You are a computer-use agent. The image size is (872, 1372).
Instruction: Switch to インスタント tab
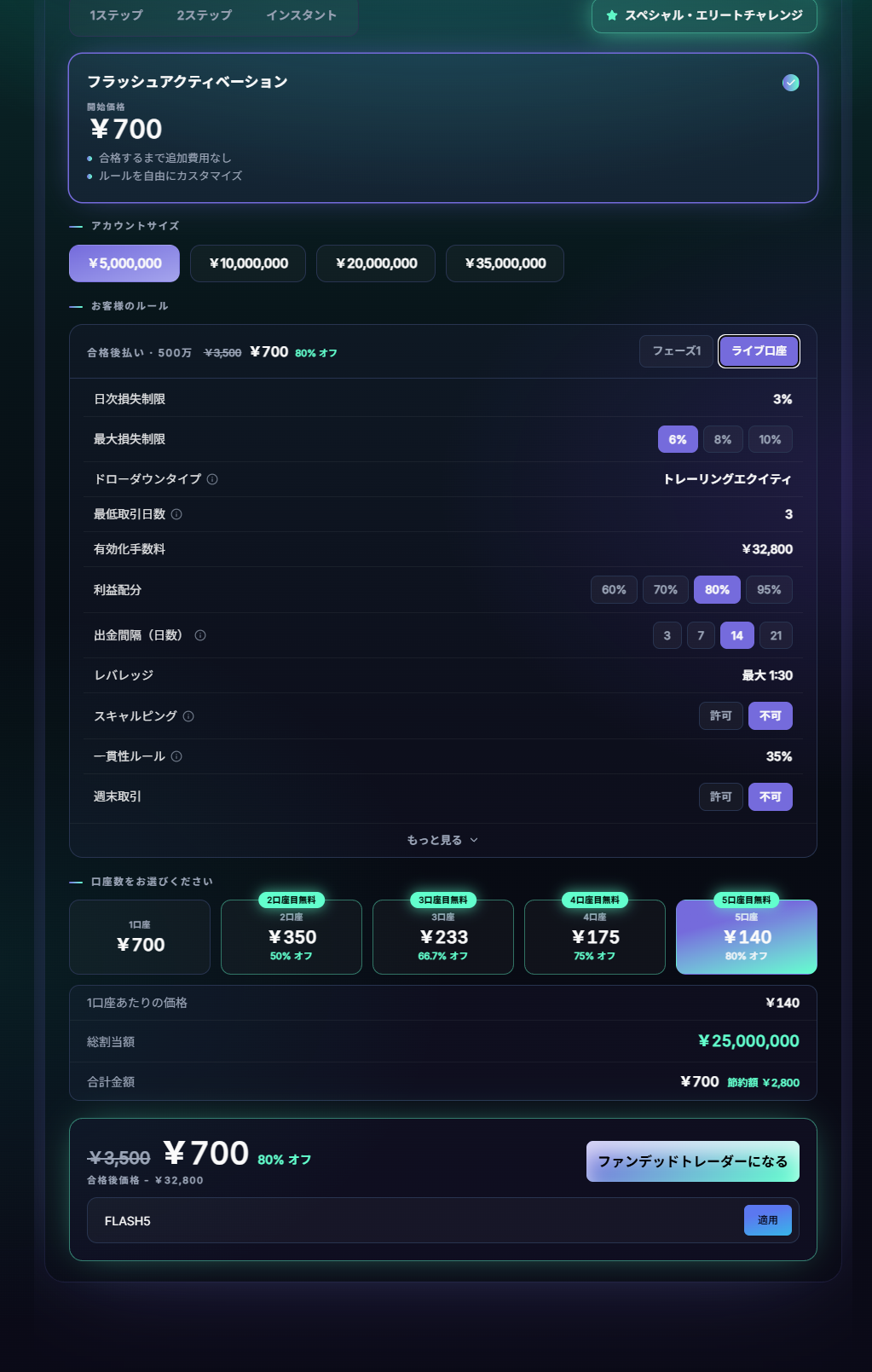302,15
